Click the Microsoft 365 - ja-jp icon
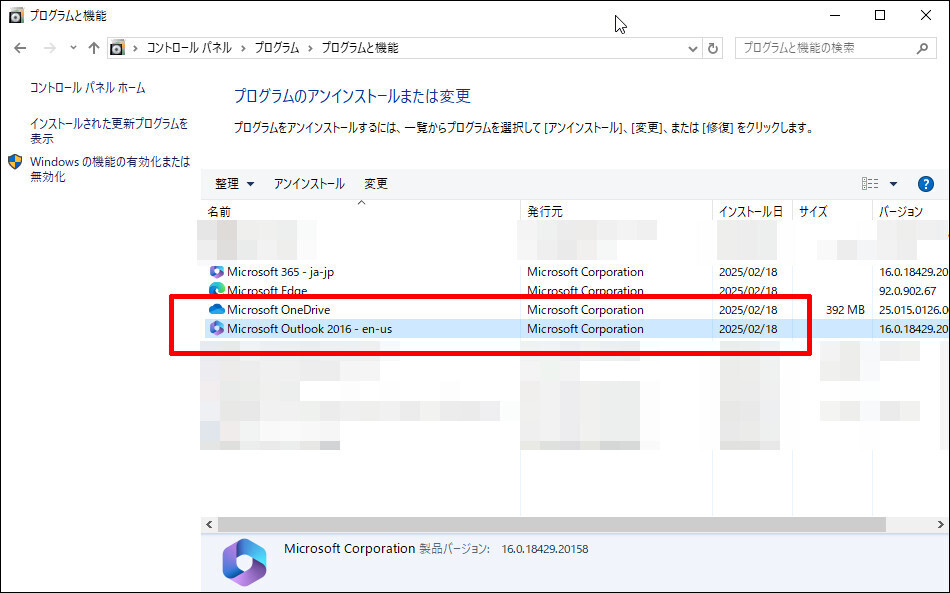Image resolution: width=950 pixels, height=593 pixels. (x=216, y=272)
